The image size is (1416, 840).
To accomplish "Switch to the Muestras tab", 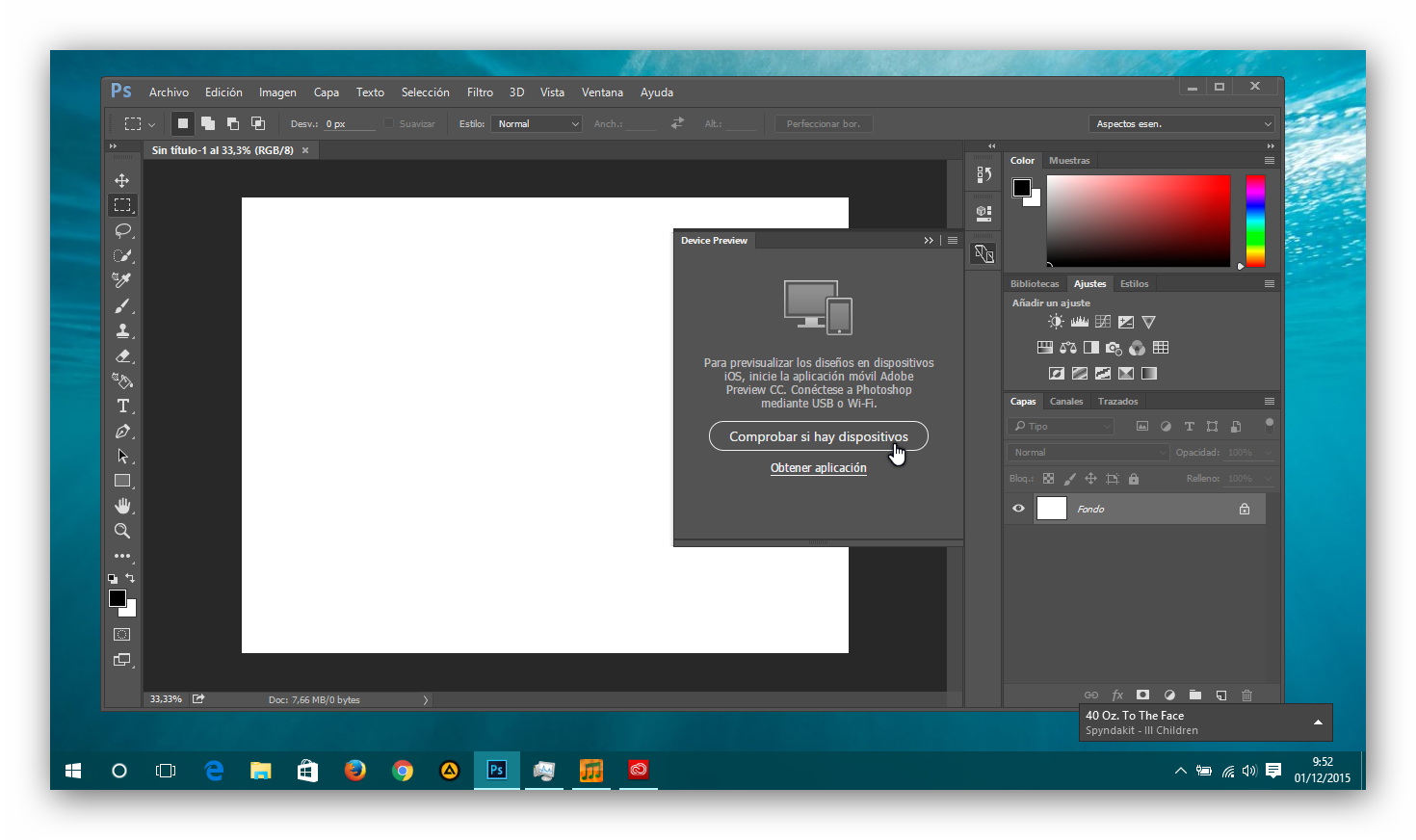I will (x=1069, y=161).
